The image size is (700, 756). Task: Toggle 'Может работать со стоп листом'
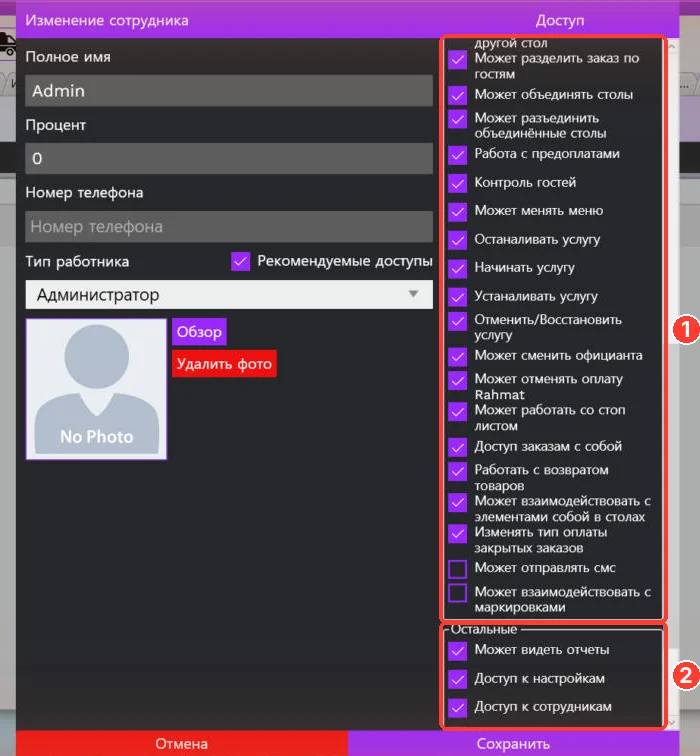click(457, 411)
